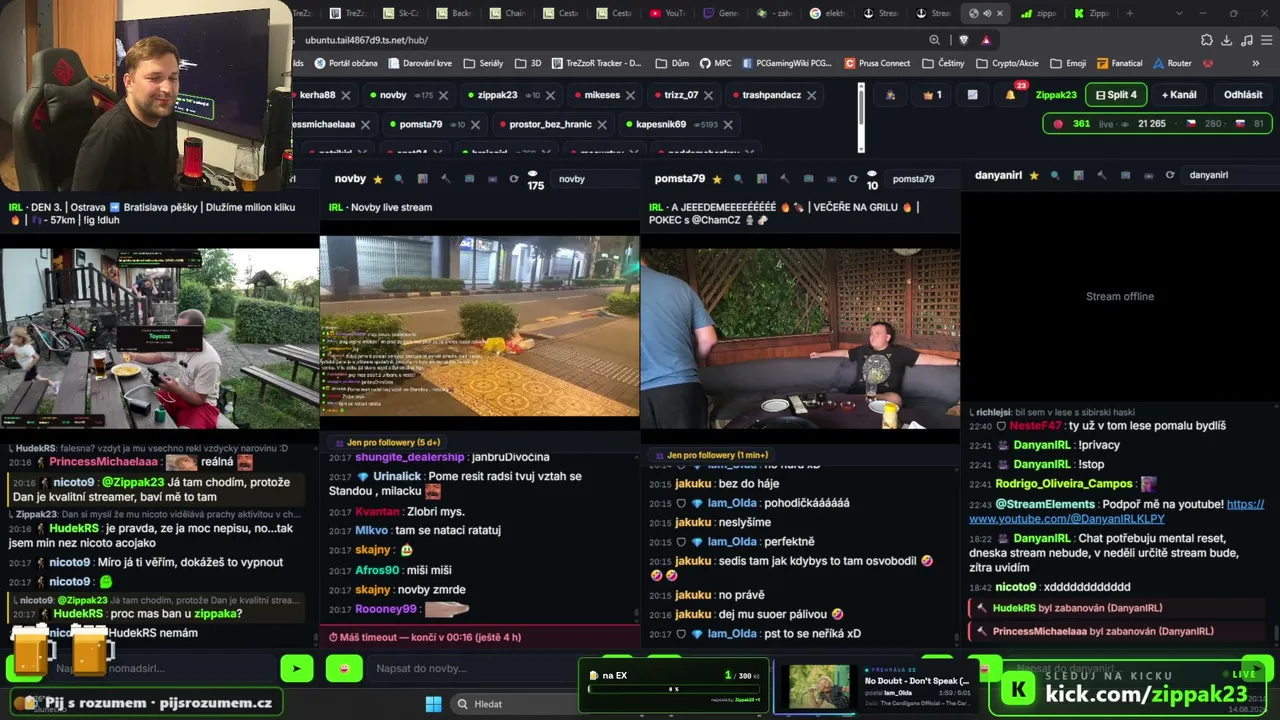
Task: Open emoji picker in novby chat
Action: point(344,668)
